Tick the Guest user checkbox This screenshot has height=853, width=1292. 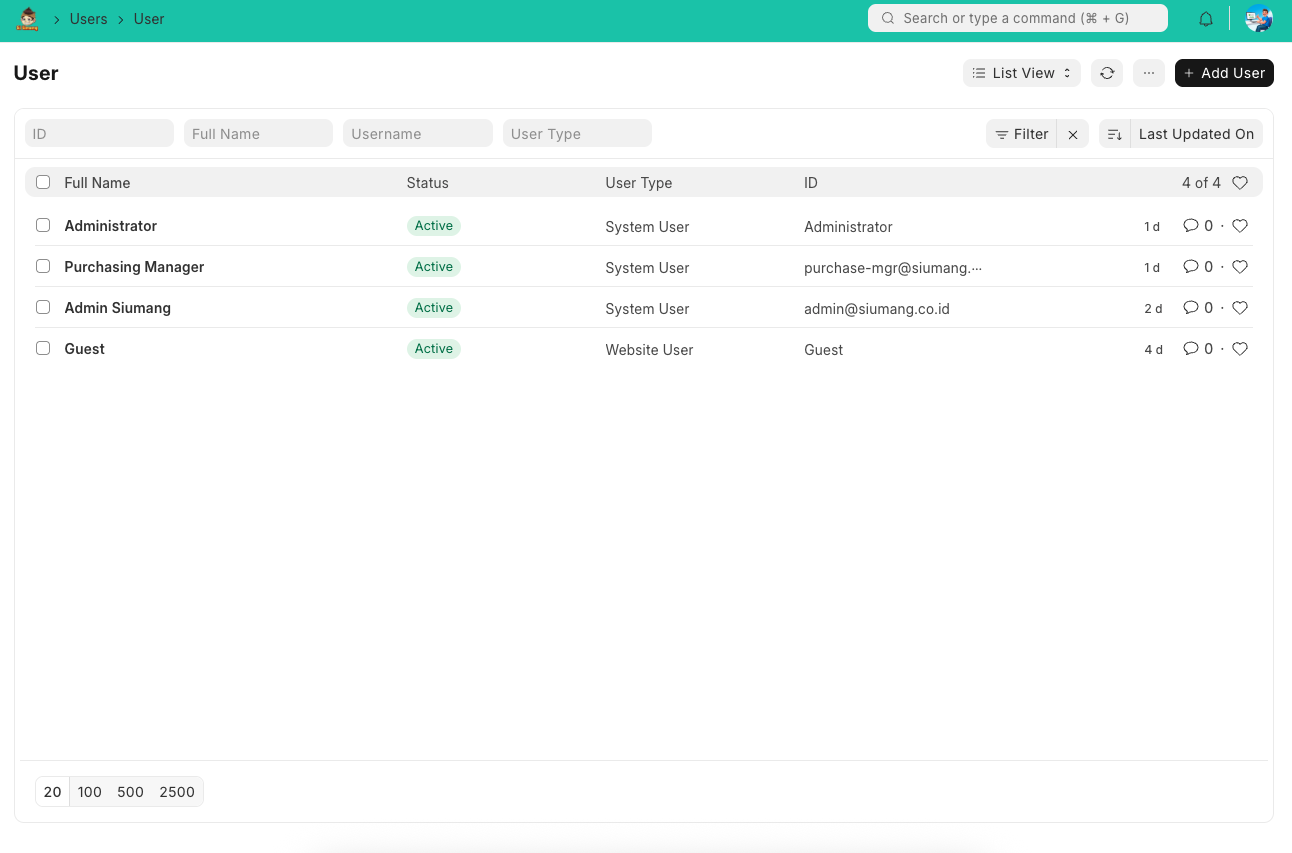tap(43, 349)
